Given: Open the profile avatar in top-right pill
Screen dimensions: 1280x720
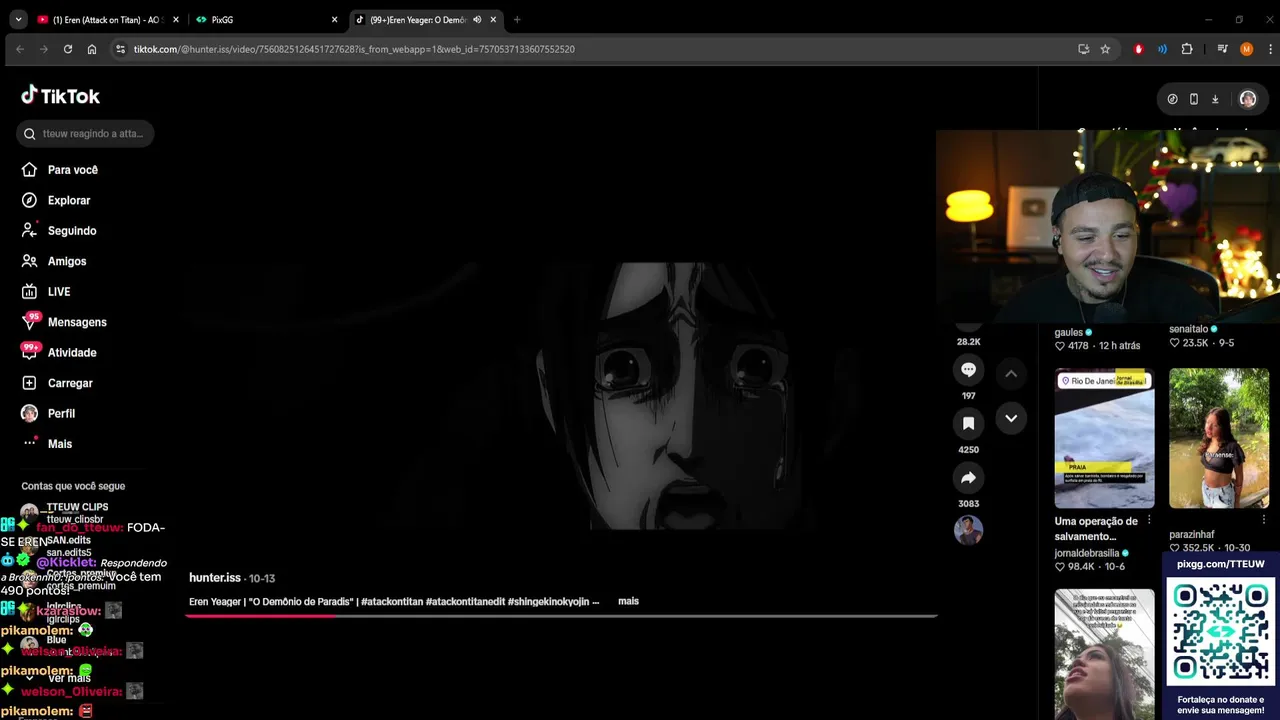Looking at the screenshot, I should [x=1247, y=99].
